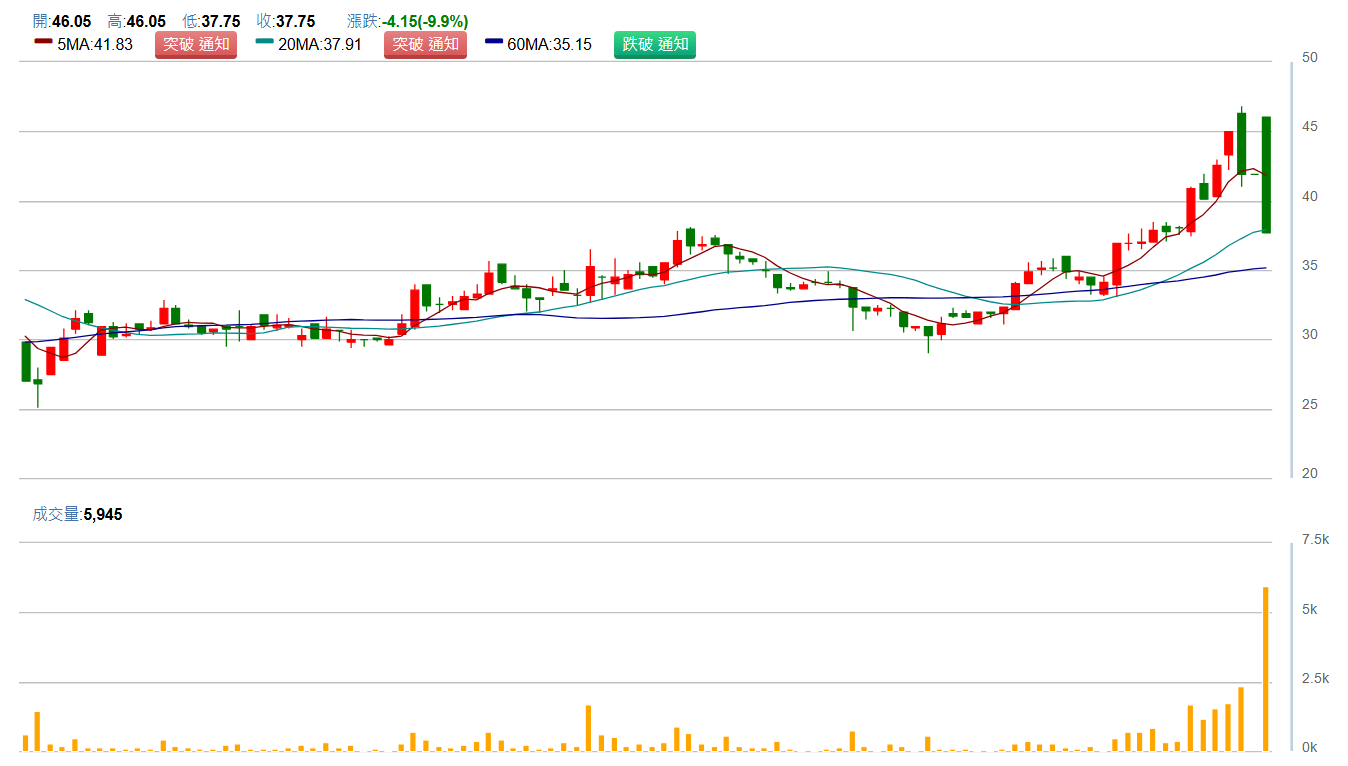Click the high price 高 46.05

[136, 21]
